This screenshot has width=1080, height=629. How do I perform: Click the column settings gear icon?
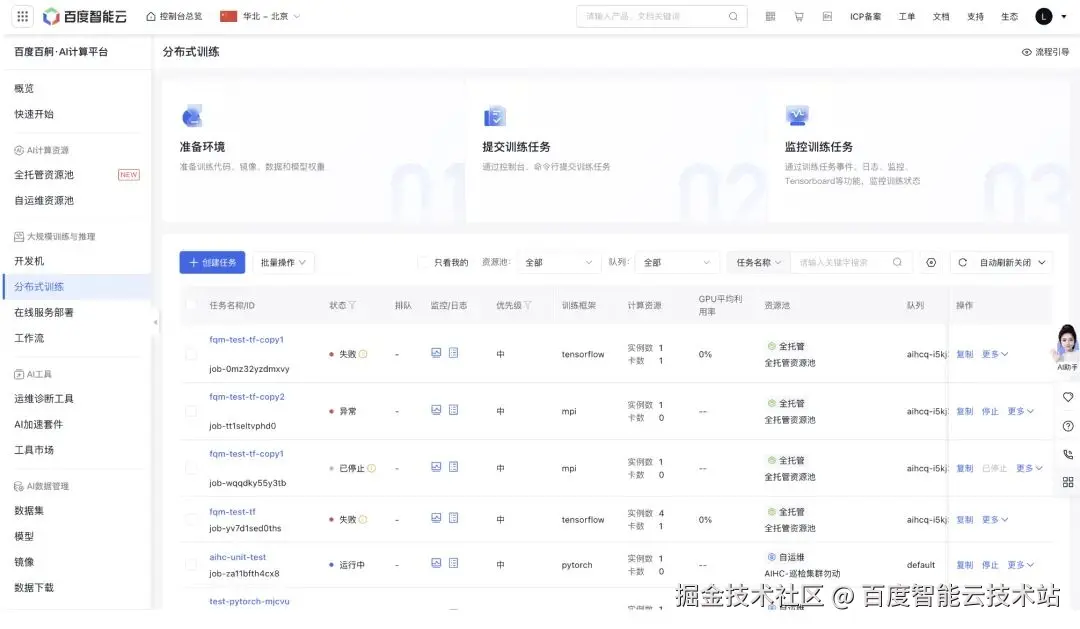click(x=931, y=262)
